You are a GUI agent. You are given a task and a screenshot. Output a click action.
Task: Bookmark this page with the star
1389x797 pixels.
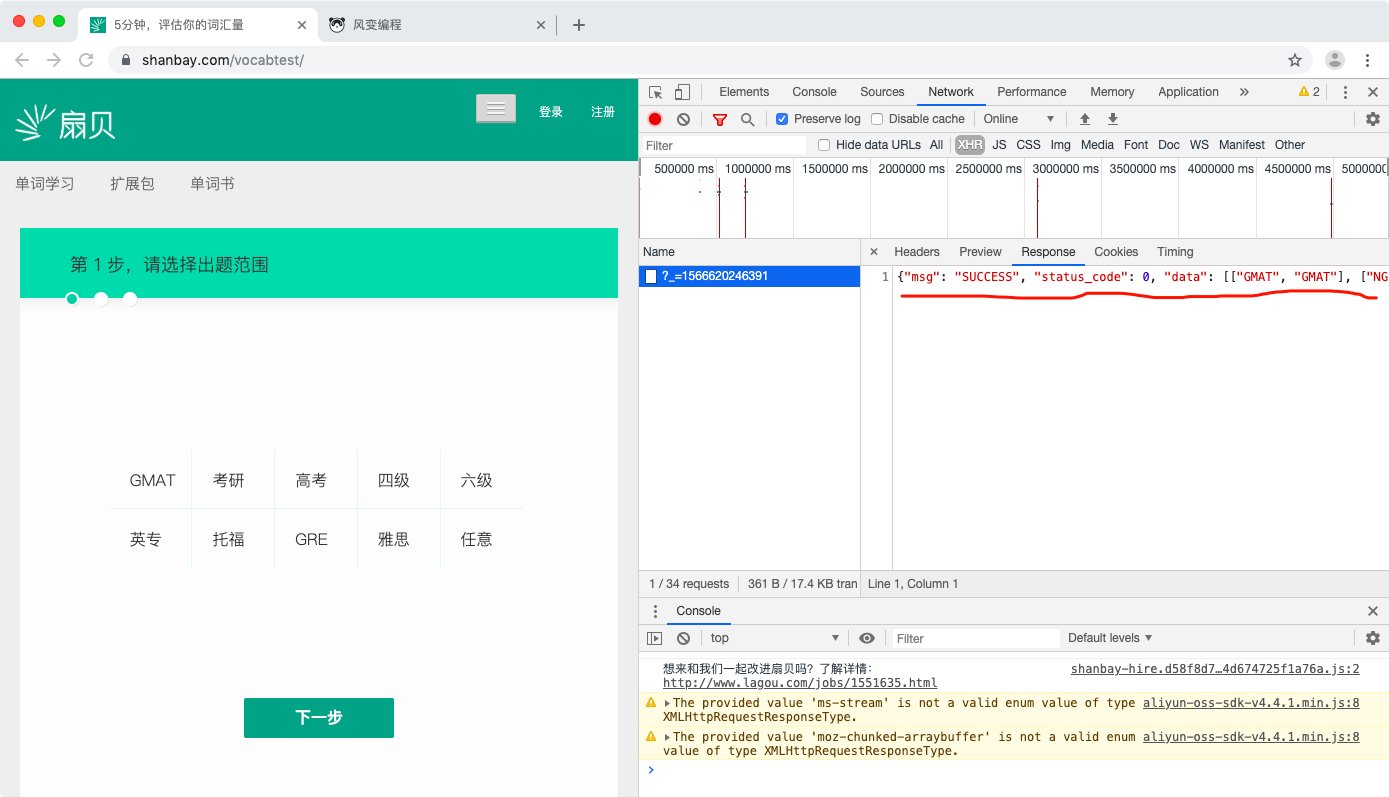[1295, 60]
